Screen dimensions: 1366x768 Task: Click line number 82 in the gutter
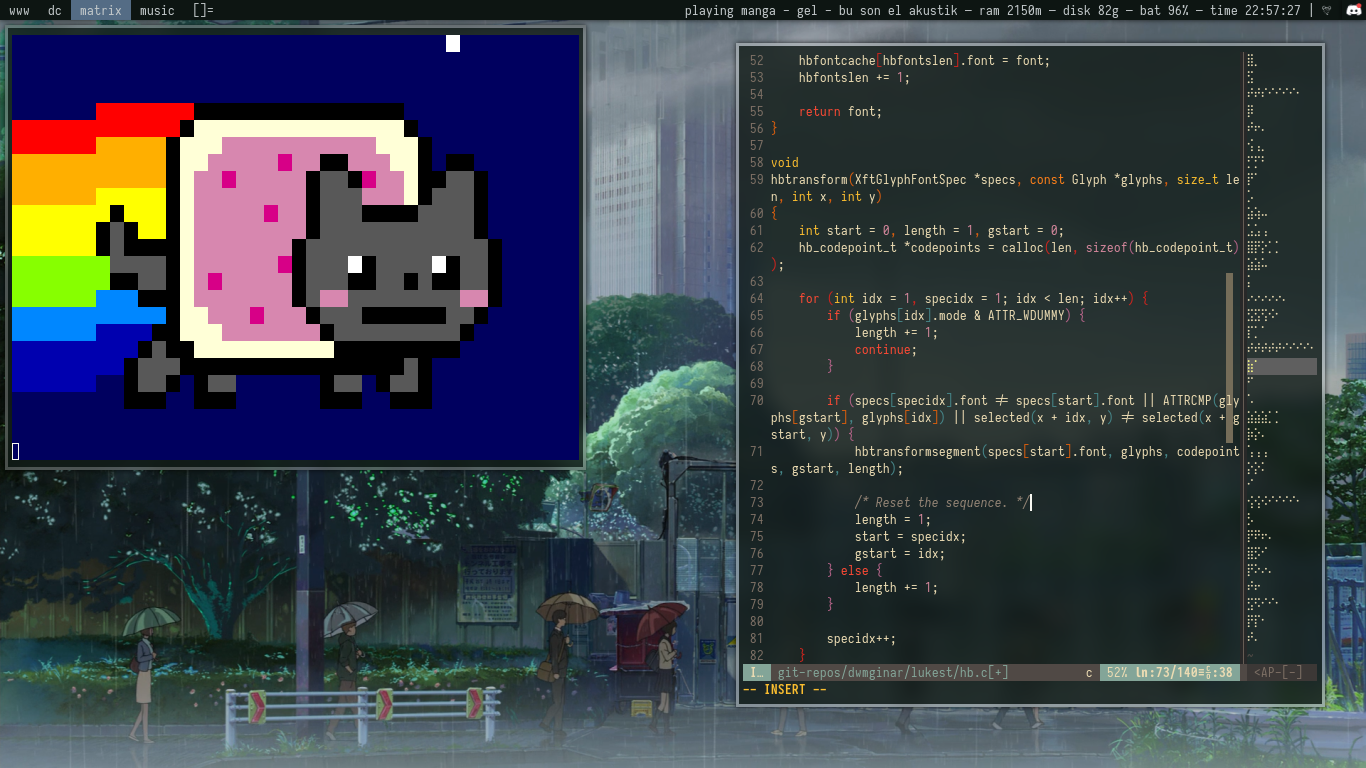click(756, 655)
